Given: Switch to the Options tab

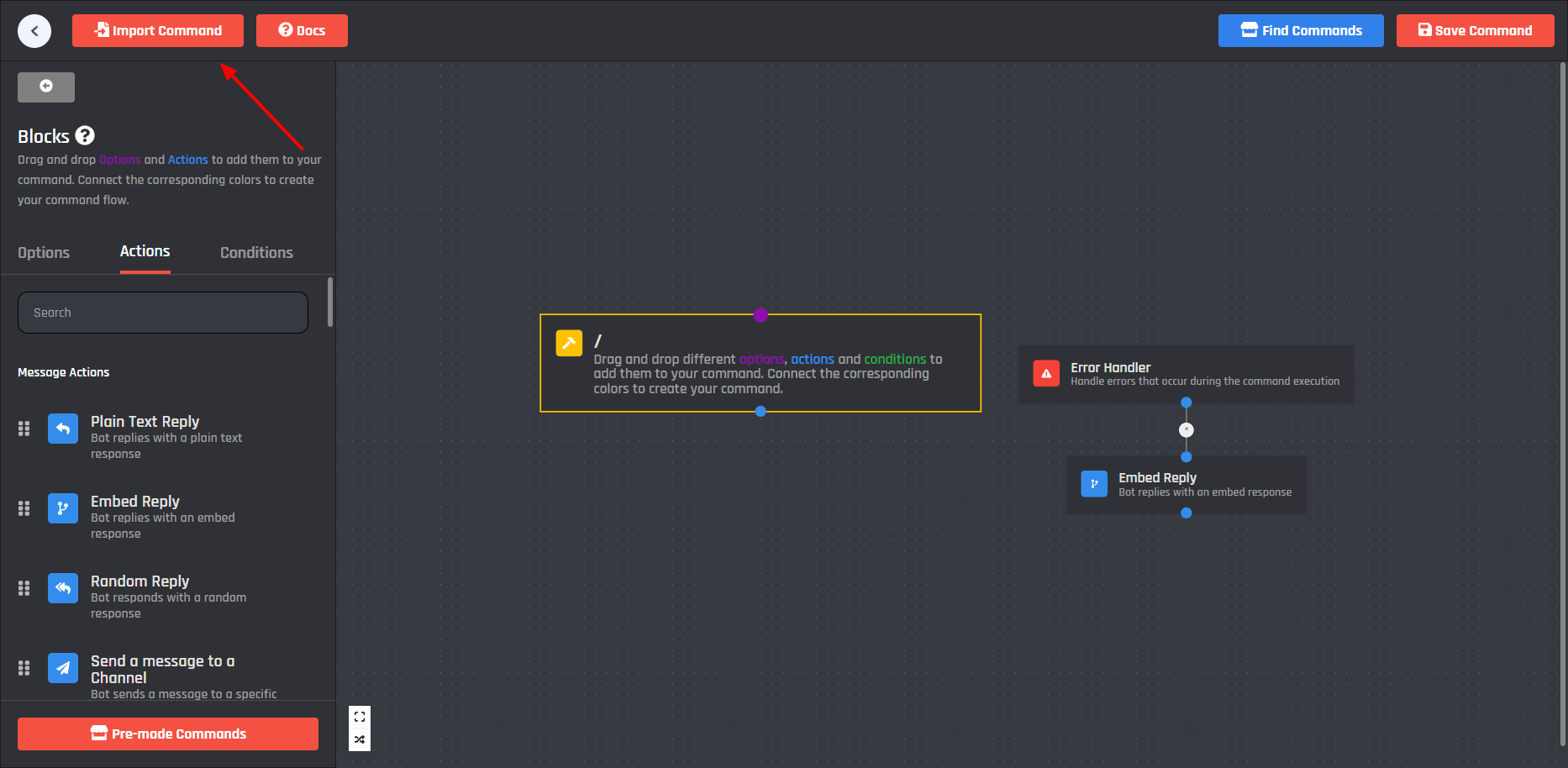Looking at the screenshot, I should pyautogui.click(x=44, y=253).
